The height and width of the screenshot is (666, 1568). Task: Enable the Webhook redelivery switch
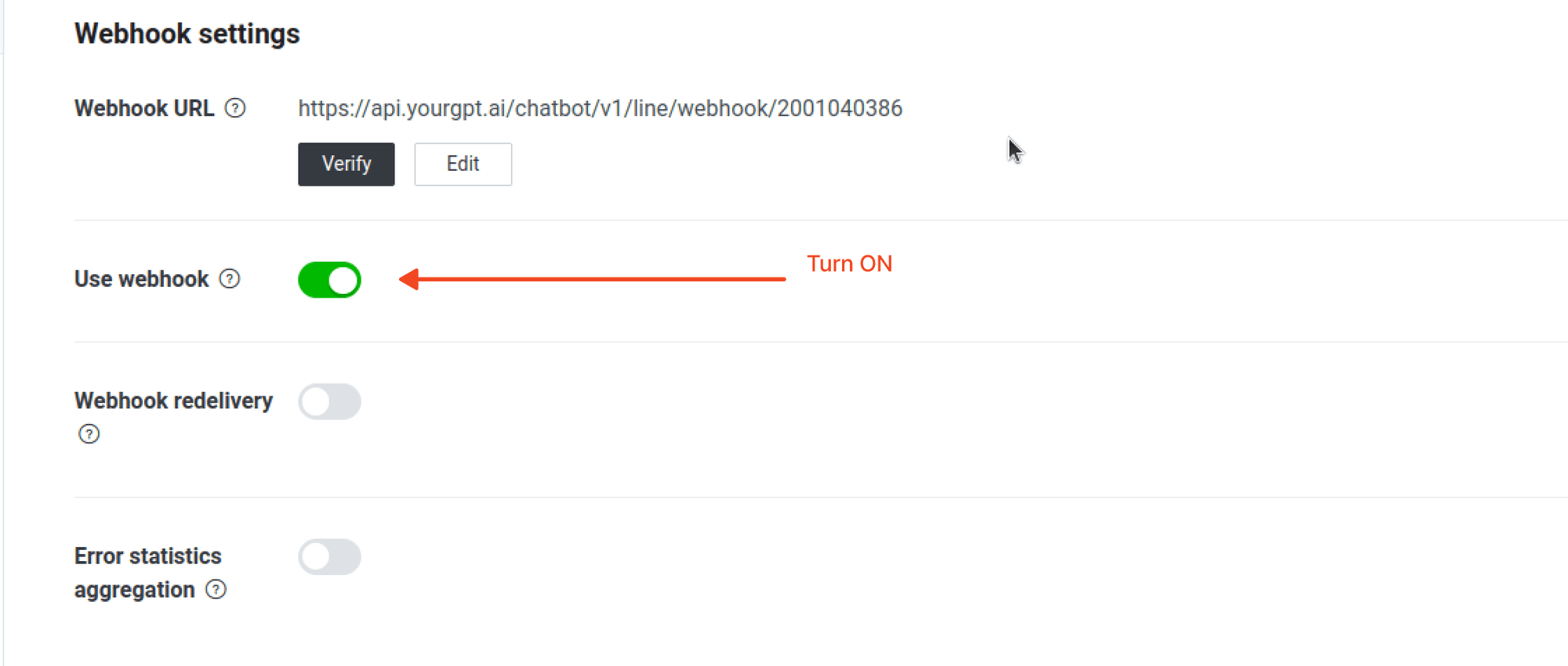(329, 402)
